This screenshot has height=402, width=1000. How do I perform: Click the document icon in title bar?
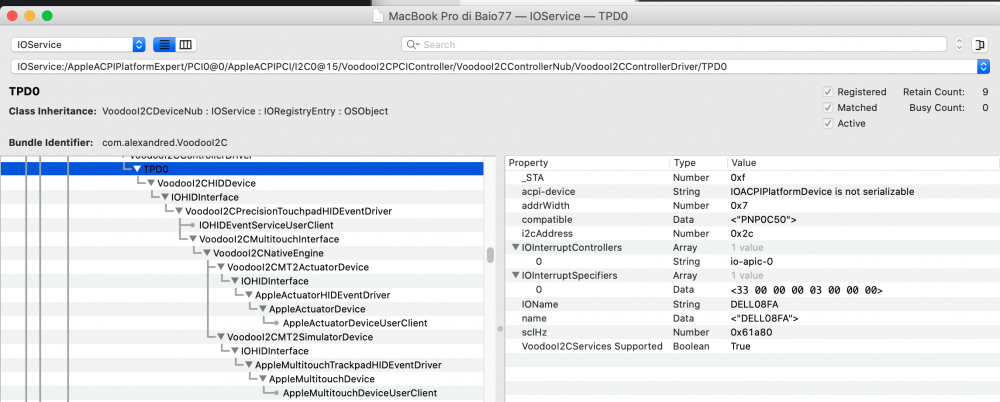click(379, 16)
